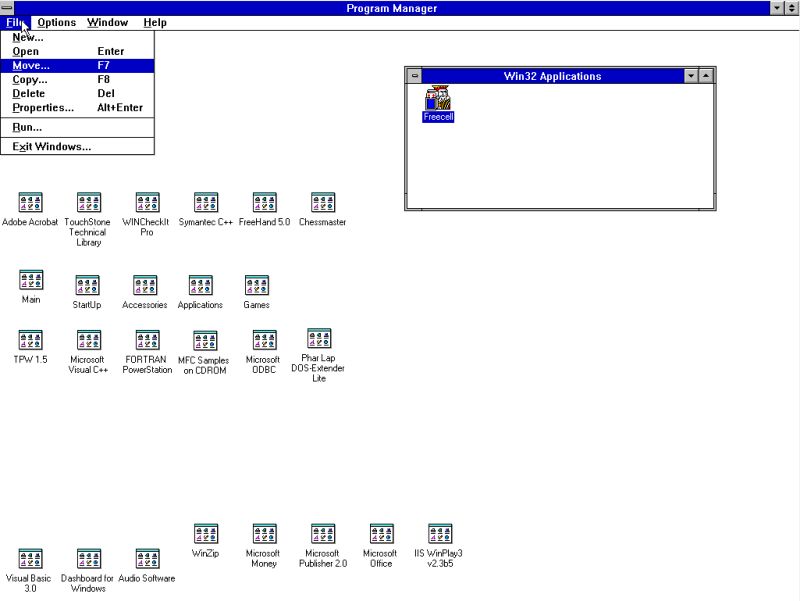Open FORTRAN PowerStation group icon

click(x=147, y=340)
